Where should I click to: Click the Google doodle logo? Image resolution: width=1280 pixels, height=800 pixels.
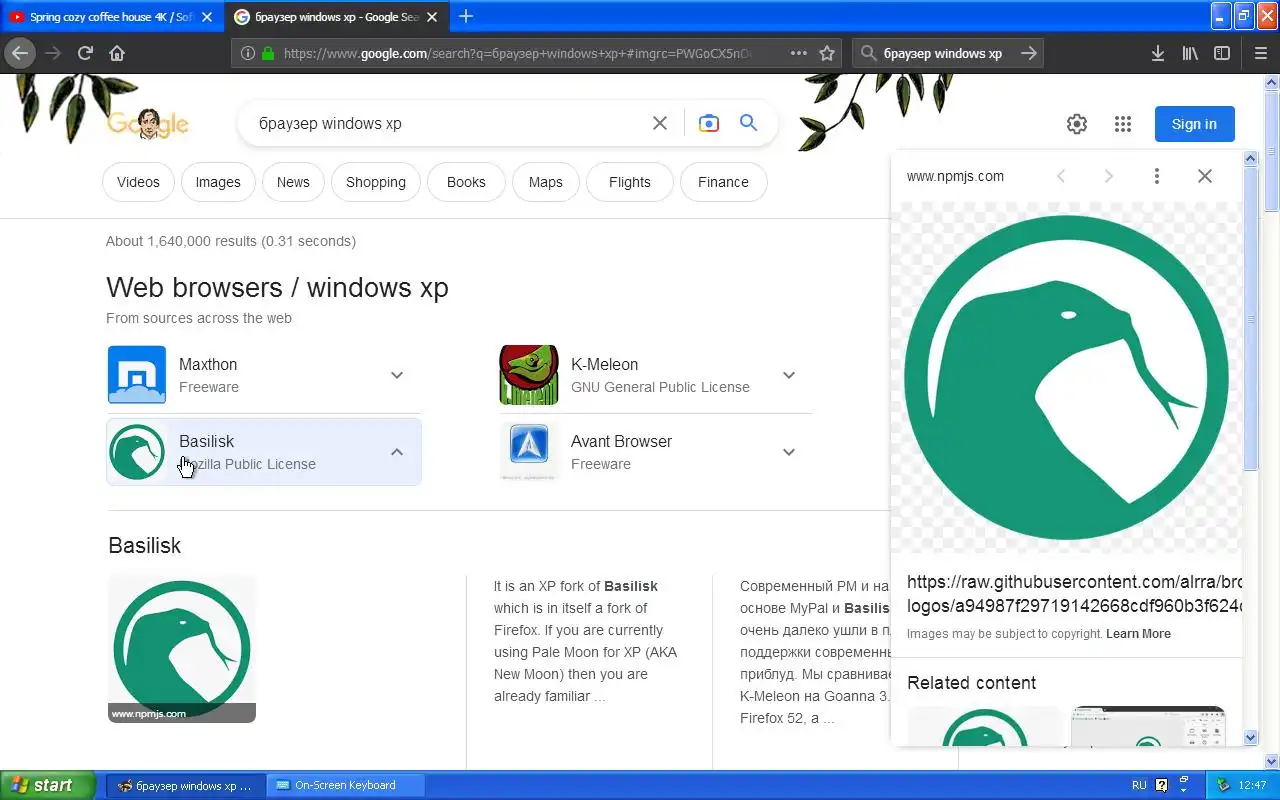point(148,124)
